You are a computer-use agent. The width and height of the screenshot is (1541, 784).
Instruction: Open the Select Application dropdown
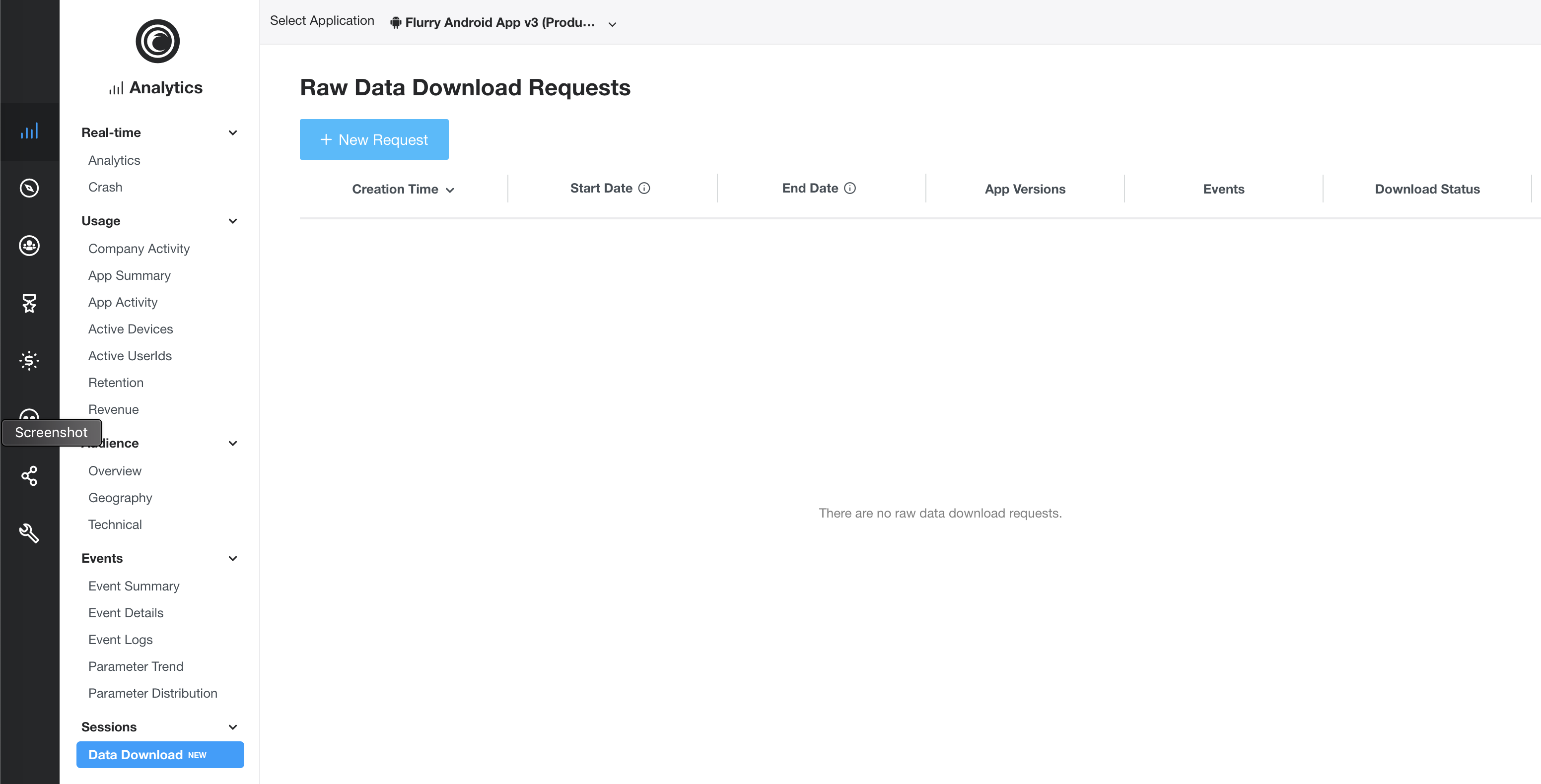505,22
